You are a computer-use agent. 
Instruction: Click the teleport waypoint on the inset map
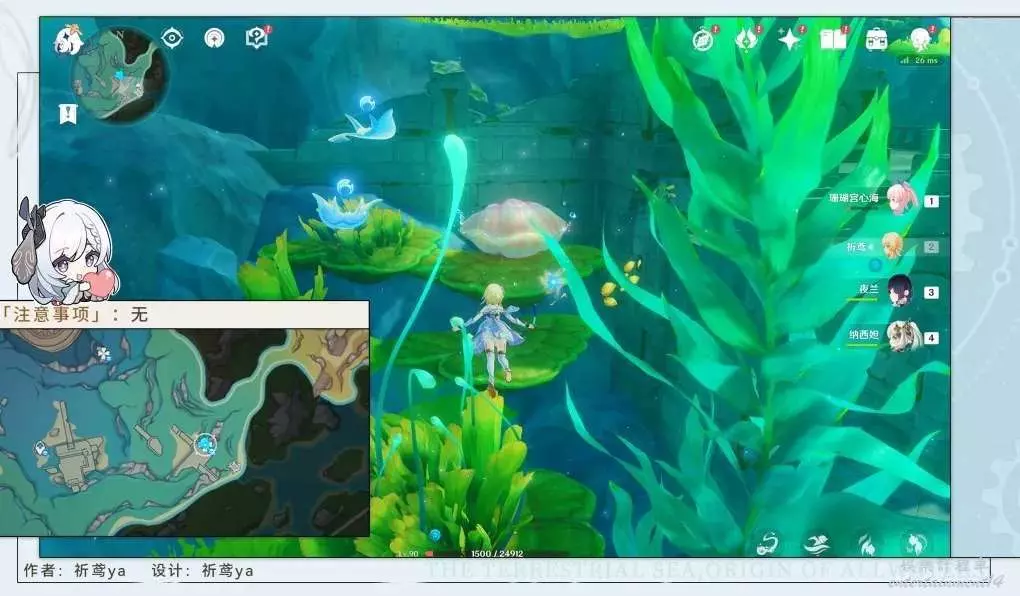[x=207, y=443]
